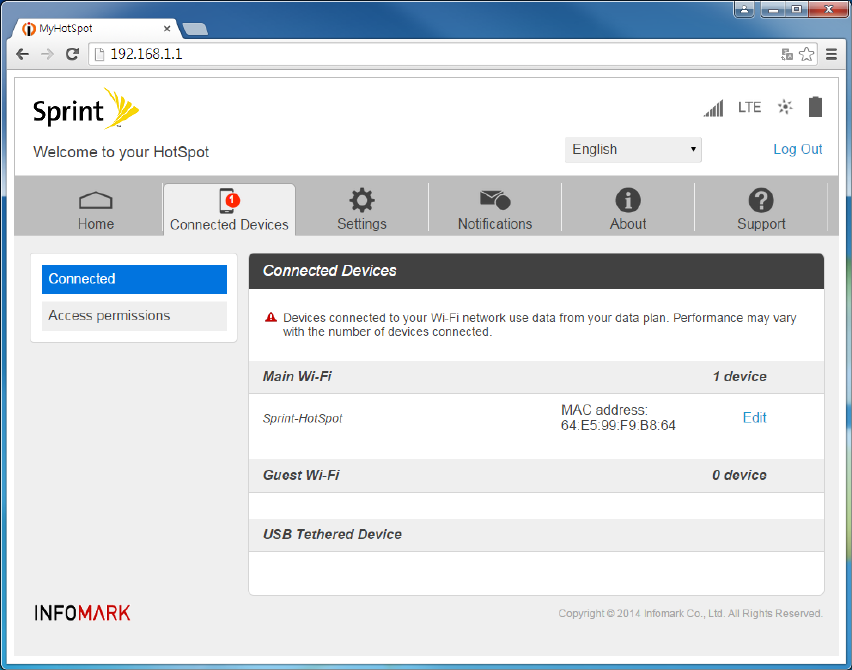Open the Chrome hamburger menu
852x670 pixels.
(831, 54)
